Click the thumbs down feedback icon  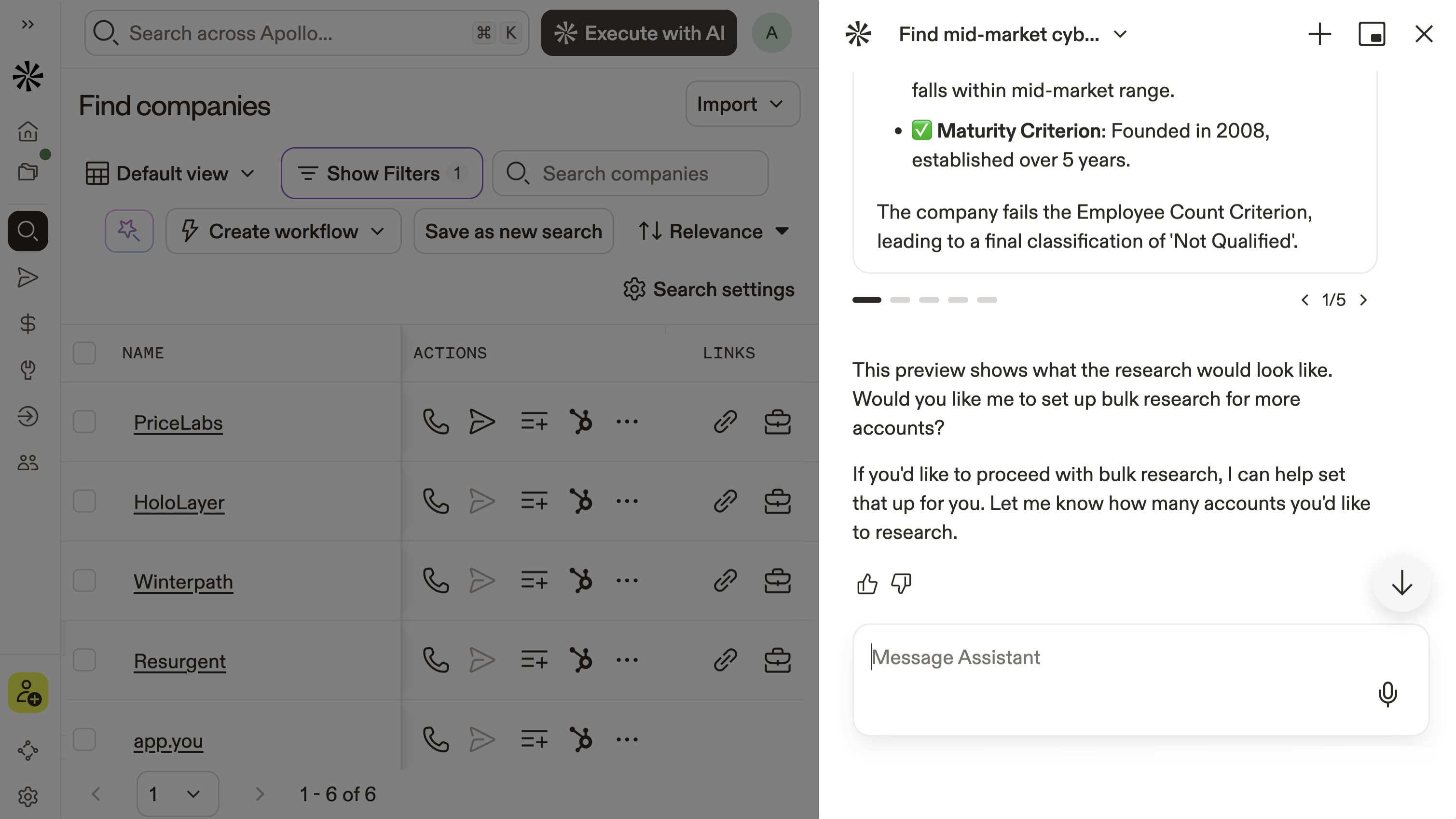901,583
